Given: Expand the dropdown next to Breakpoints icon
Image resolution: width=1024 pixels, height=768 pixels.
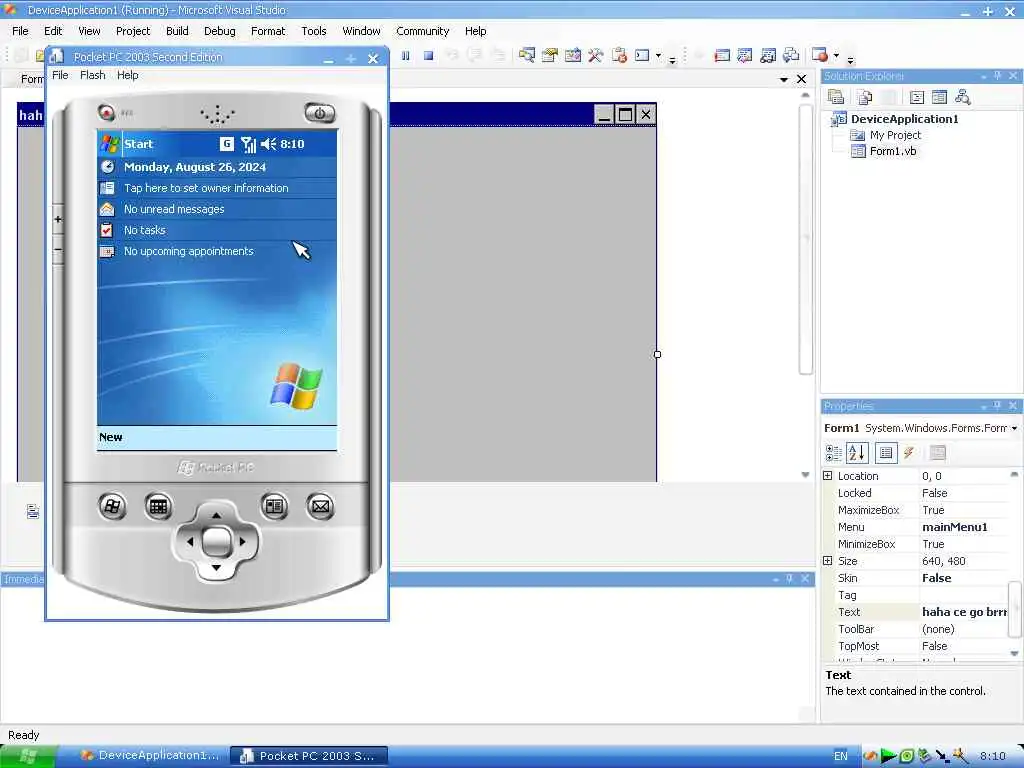Looking at the screenshot, I should tap(836, 56).
